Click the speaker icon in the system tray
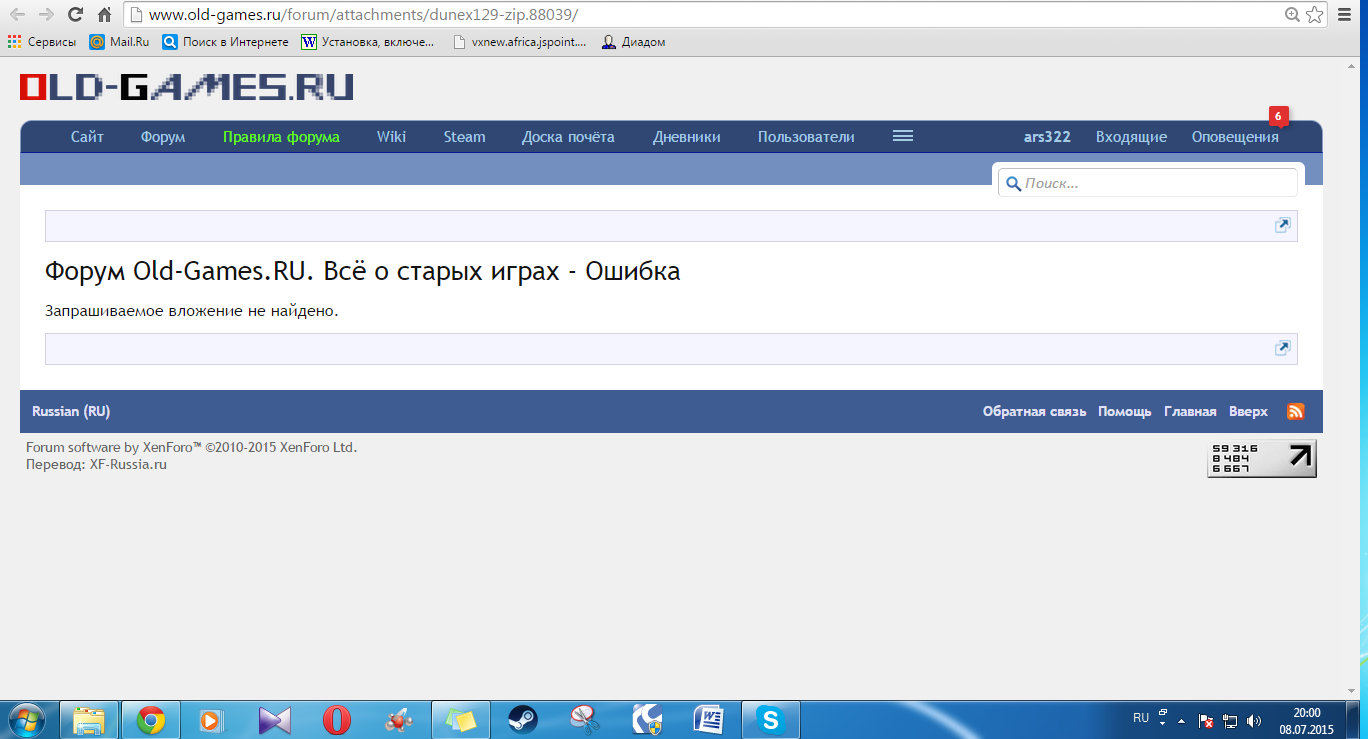1368x739 pixels. tap(1255, 718)
